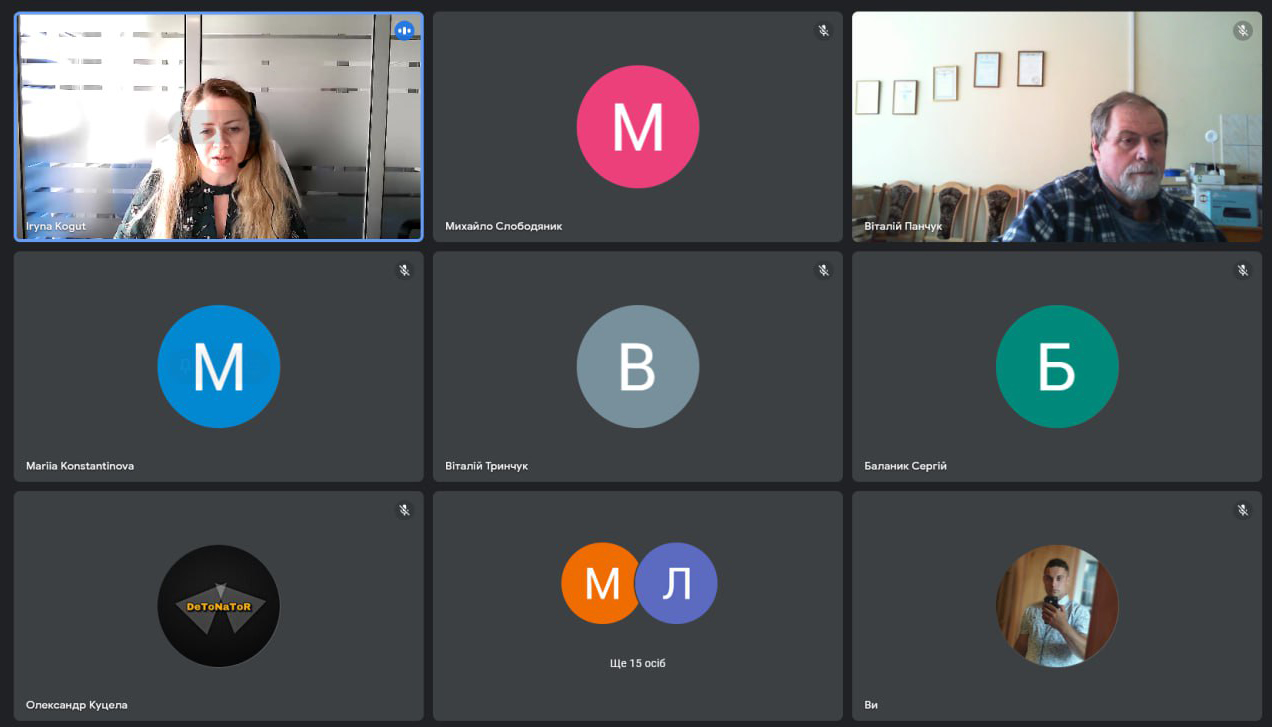Click muted mic icon on Олександр Куцела tile
Viewport: 1272px width, 727px height.
pos(404,510)
